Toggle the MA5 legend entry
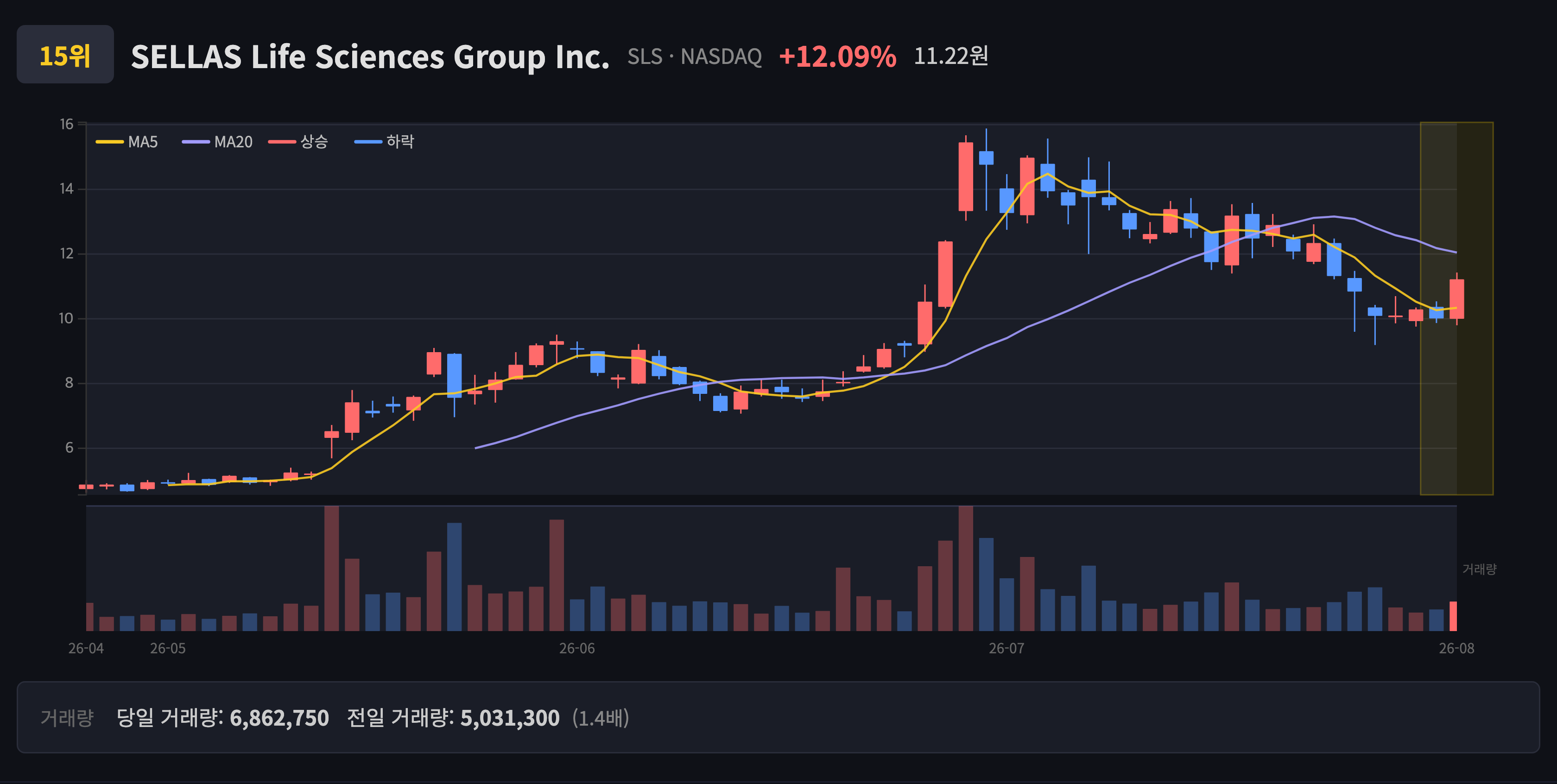 [127, 141]
